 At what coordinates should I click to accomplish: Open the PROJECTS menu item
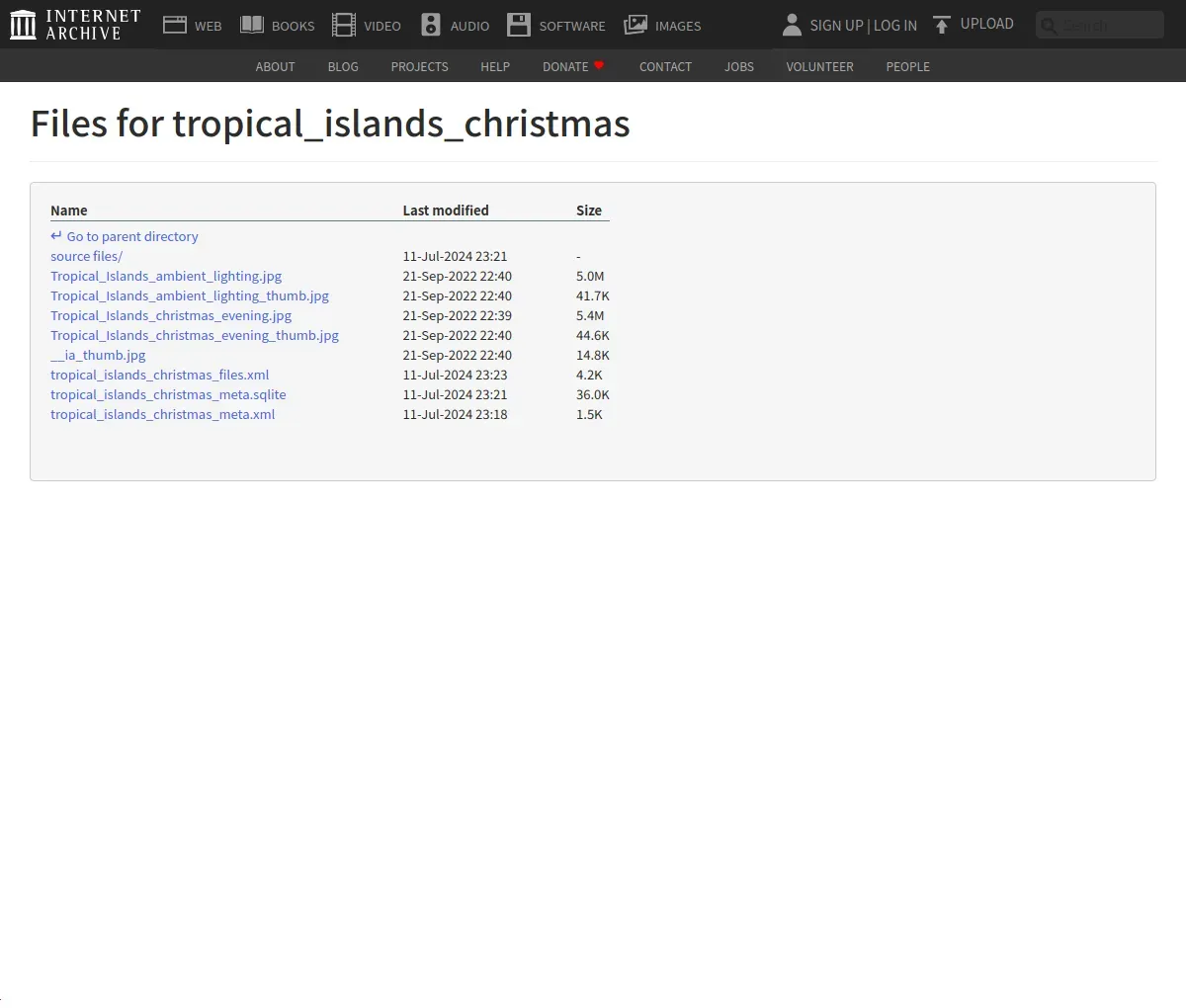pyautogui.click(x=419, y=66)
